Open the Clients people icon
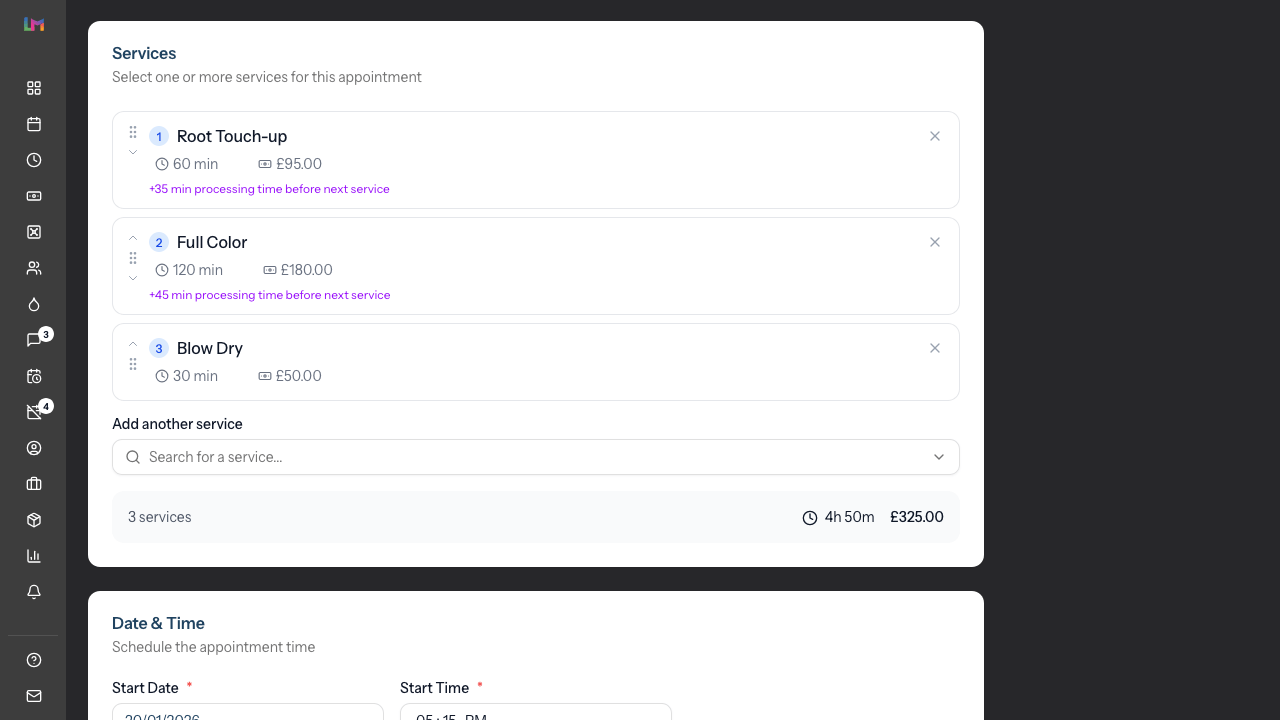1280x720 pixels. click(33, 268)
